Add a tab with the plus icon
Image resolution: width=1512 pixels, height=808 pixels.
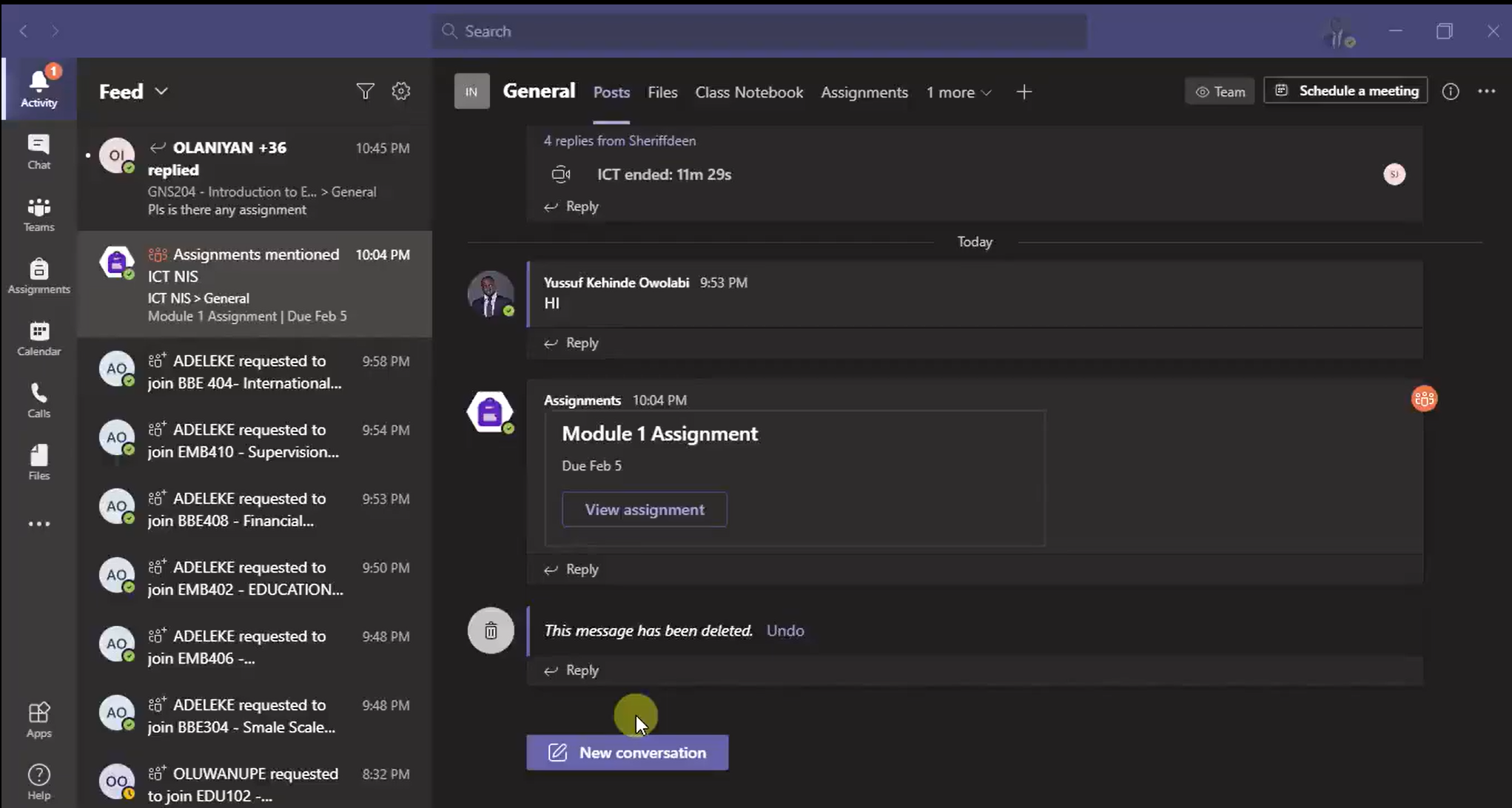[x=1024, y=92]
